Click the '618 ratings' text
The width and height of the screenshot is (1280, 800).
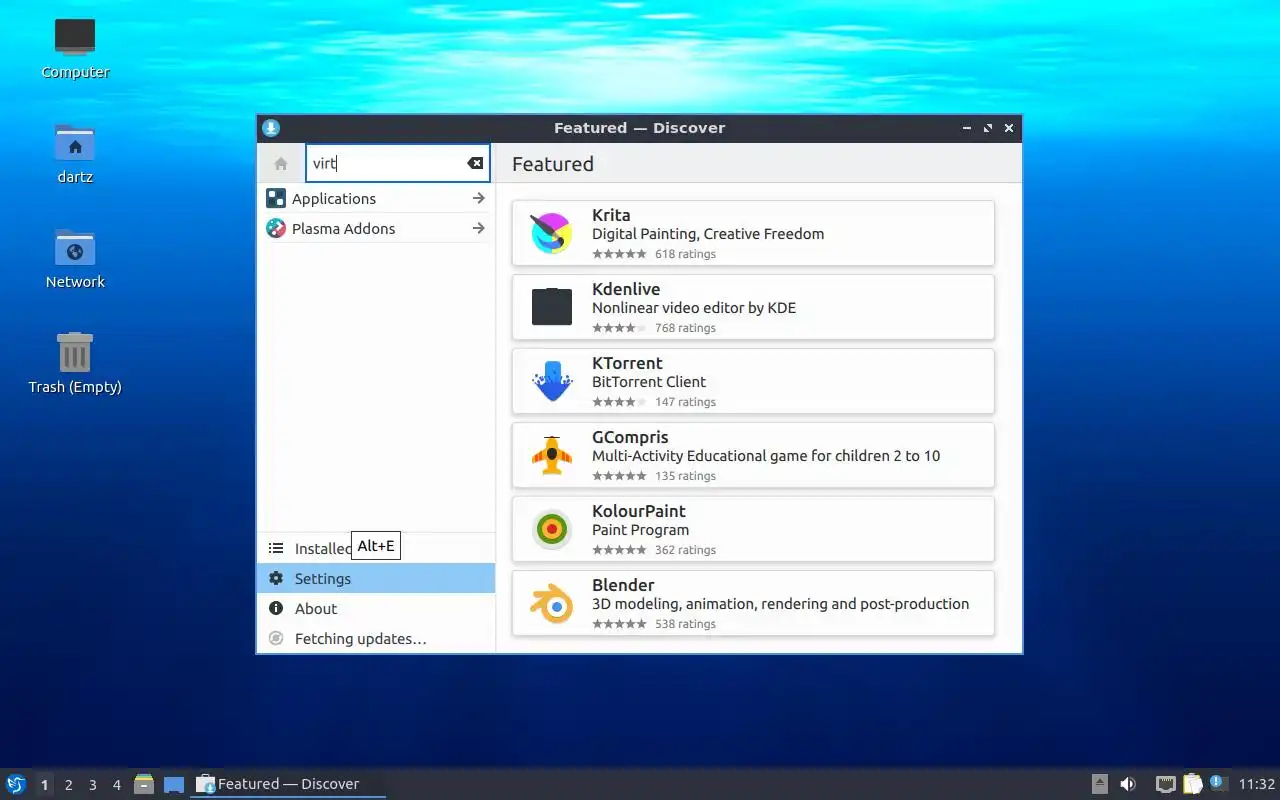coord(685,254)
